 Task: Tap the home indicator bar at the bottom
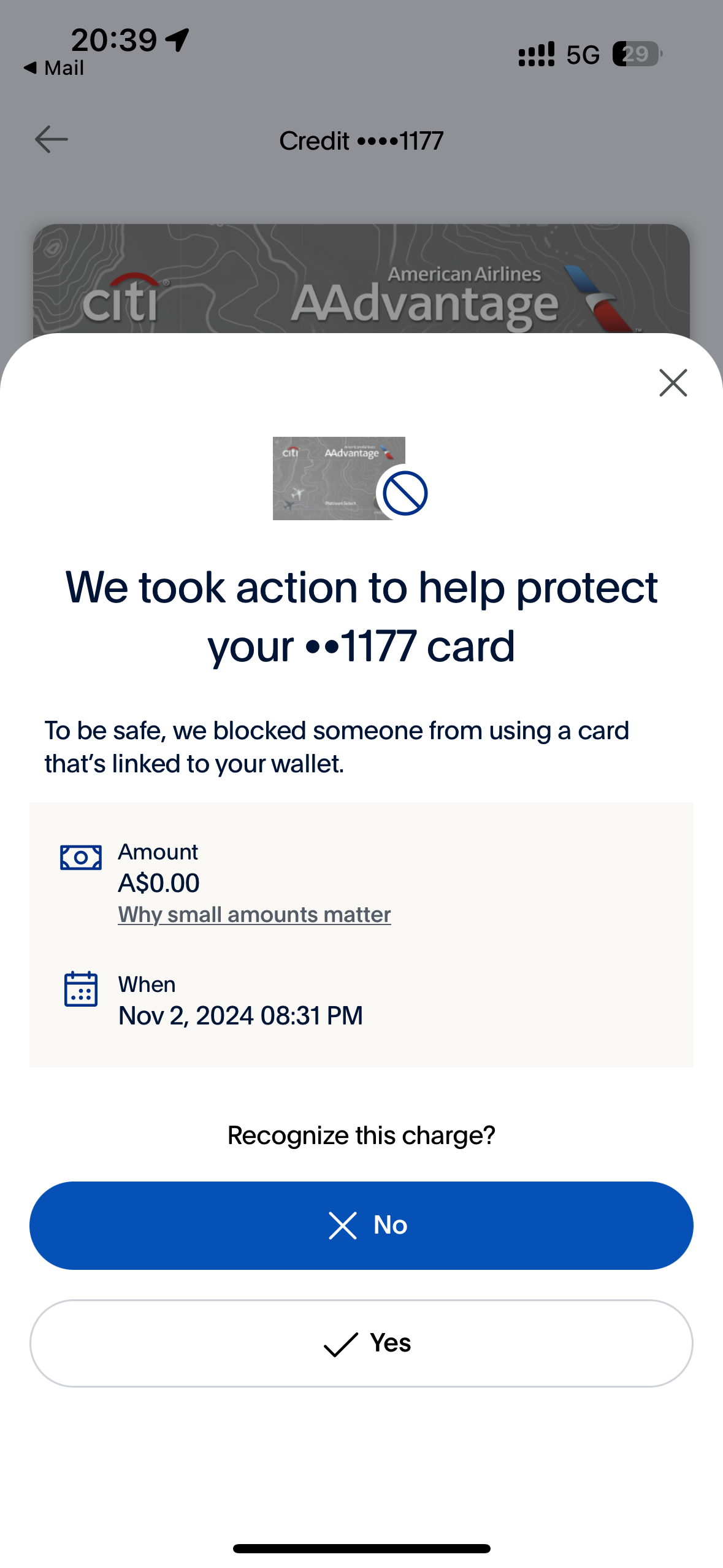(361, 1548)
